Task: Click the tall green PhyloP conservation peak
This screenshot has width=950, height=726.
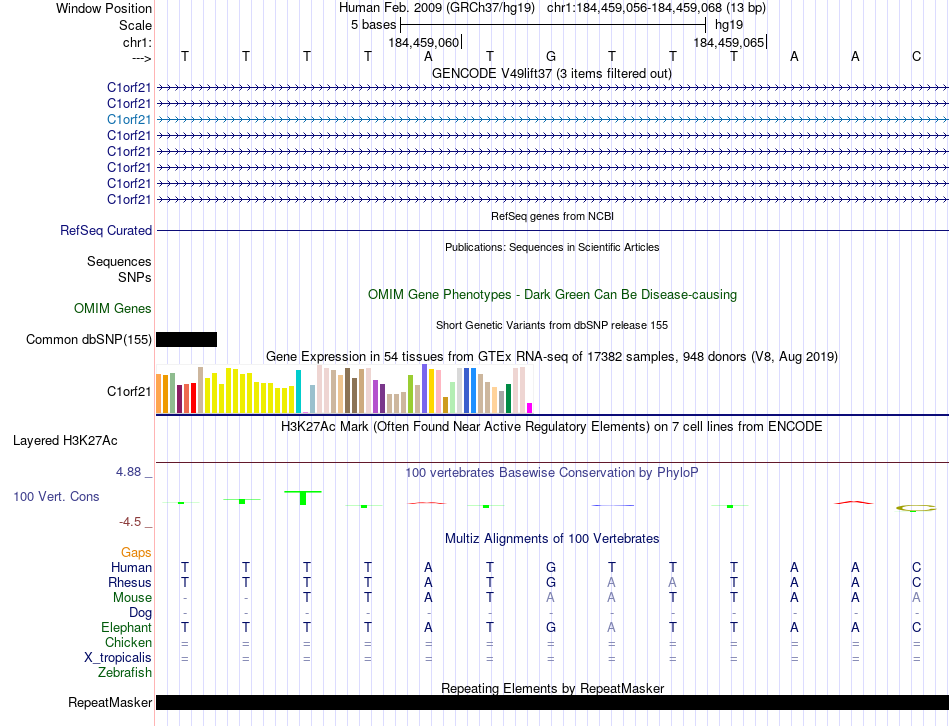Action: 303,498
